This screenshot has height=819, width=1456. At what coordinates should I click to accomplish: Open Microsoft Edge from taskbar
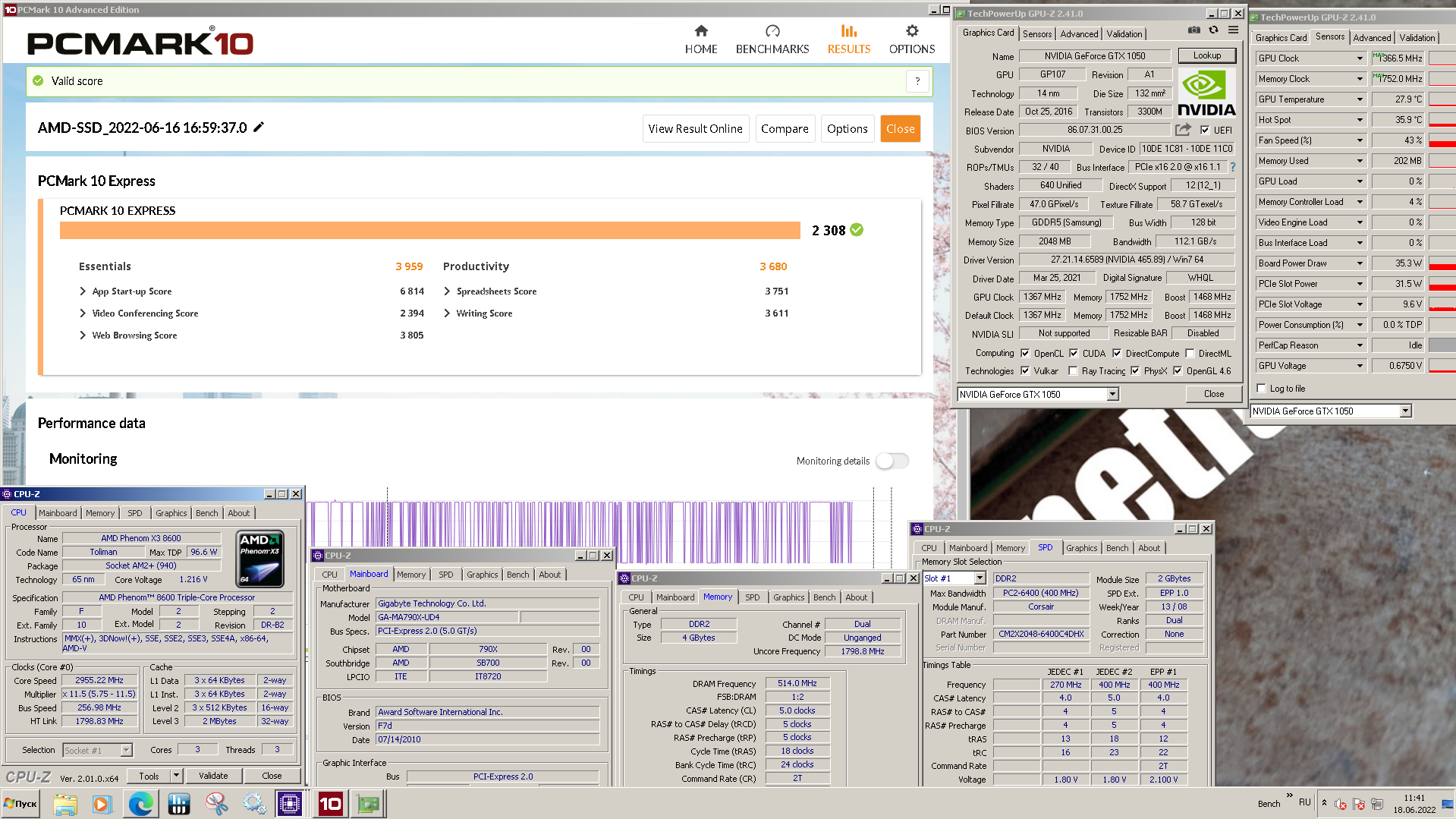(x=140, y=804)
